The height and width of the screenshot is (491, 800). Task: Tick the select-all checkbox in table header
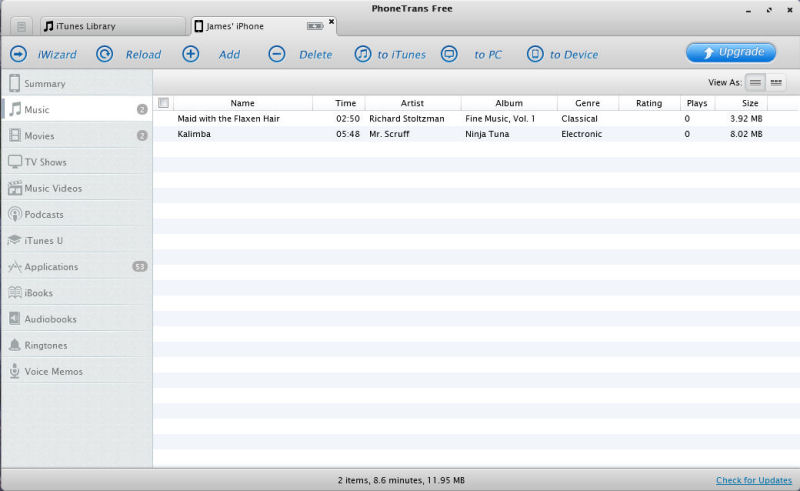[164, 103]
